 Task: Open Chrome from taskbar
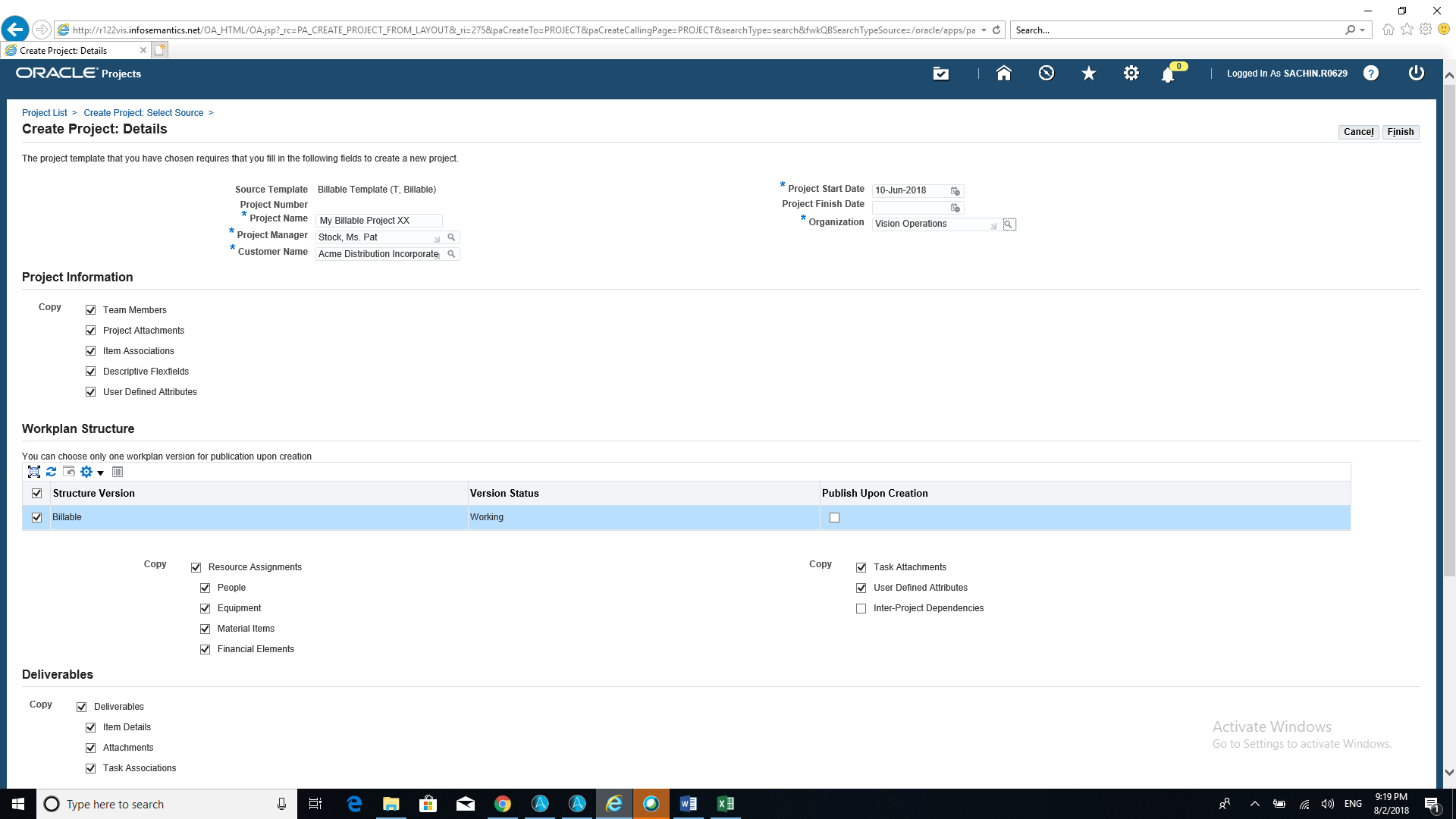pos(503,804)
